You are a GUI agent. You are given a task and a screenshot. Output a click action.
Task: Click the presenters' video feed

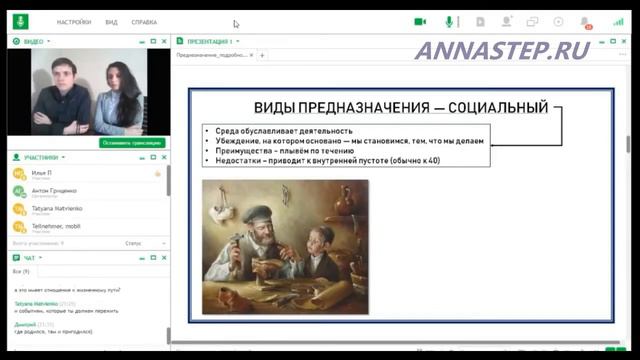[89, 92]
